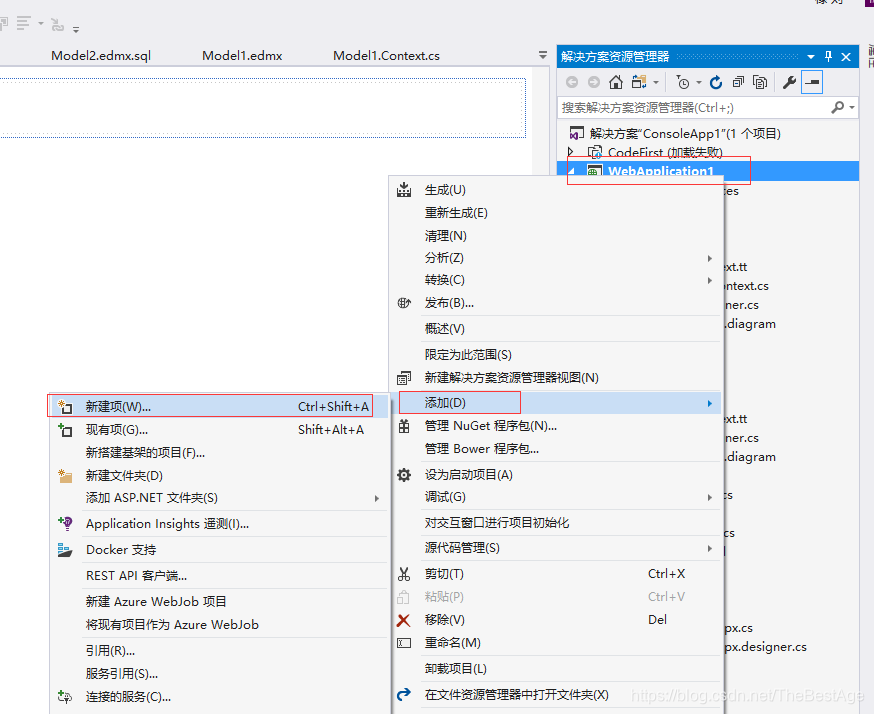The width and height of the screenshot is (874, 714).
Task: Open the 添加(D) submenu
Action: pyautogui.click(x=557, y=402)
